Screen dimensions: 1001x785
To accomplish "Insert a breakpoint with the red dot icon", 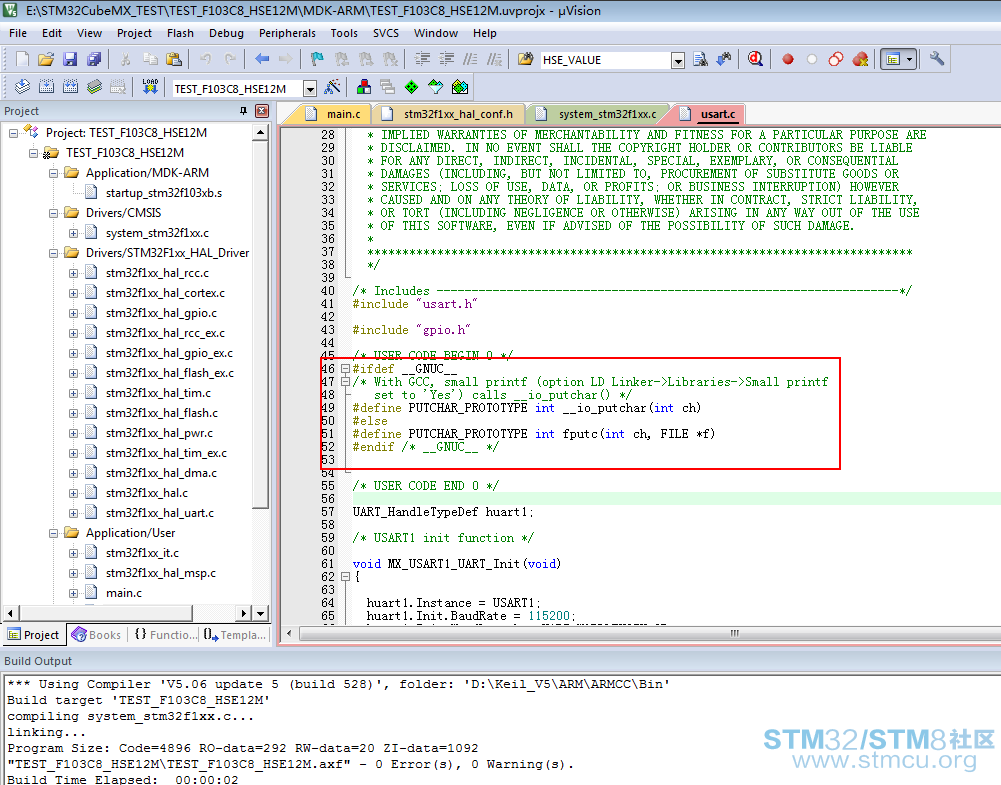I will click(x=788, y=59).
